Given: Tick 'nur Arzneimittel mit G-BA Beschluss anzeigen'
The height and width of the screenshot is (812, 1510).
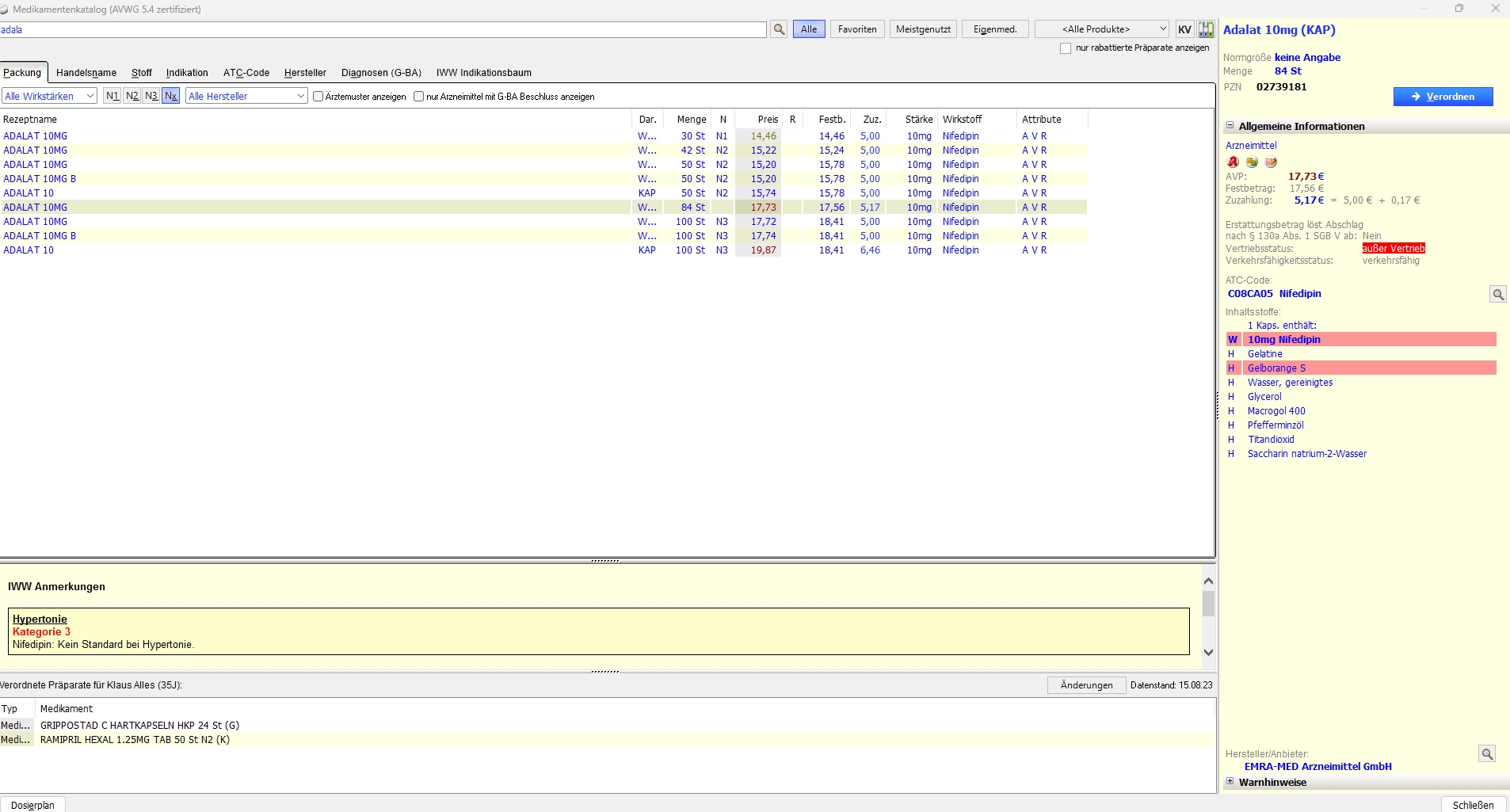Looking at the screenshot, I should pyautogui.click(x=419, y=97).
